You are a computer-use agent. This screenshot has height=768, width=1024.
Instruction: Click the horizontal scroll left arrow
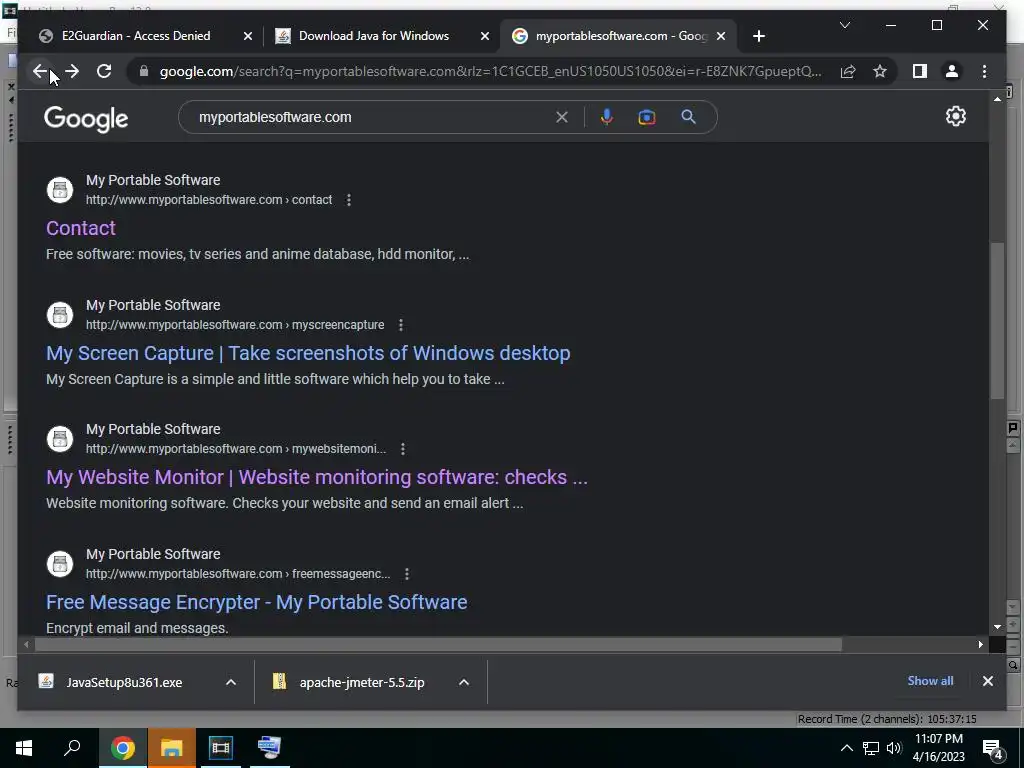[x=26, y=645]
